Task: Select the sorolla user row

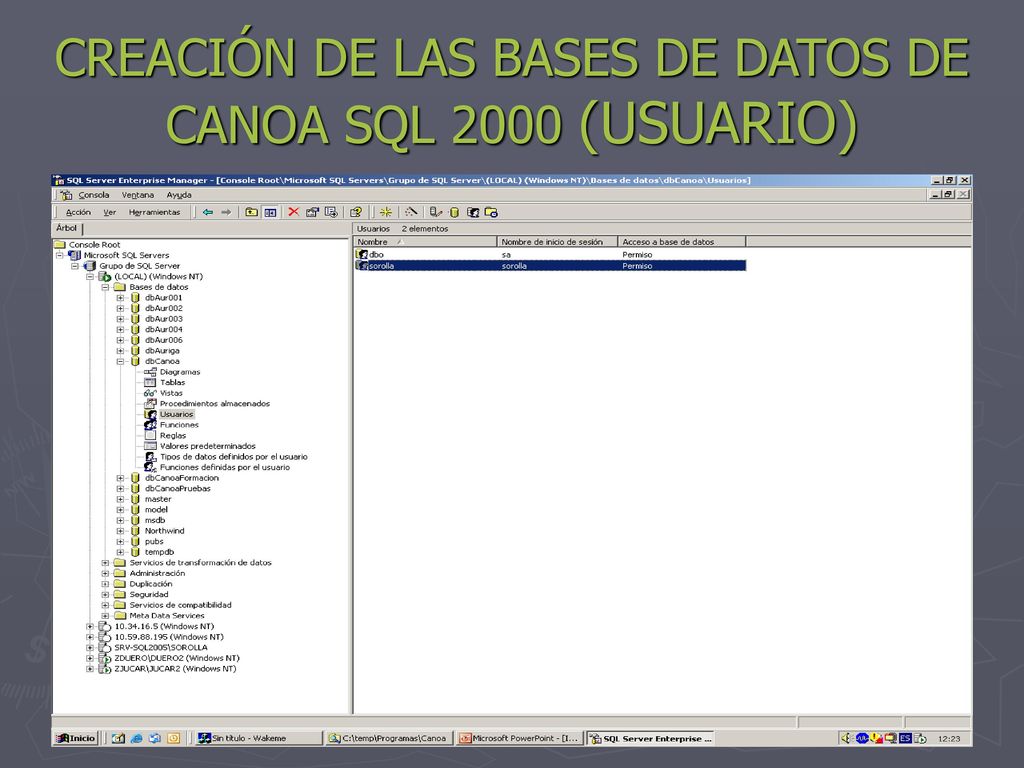Action: point(550,266)
